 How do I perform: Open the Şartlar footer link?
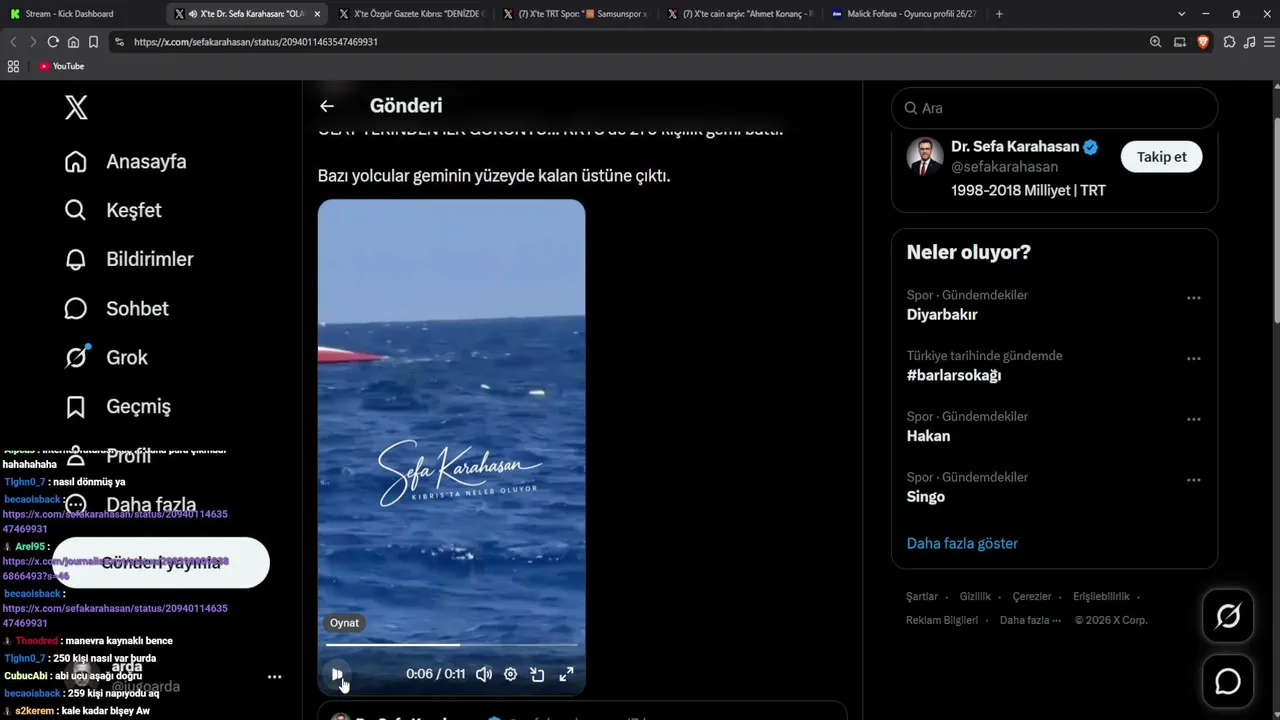tap(922, 597)
